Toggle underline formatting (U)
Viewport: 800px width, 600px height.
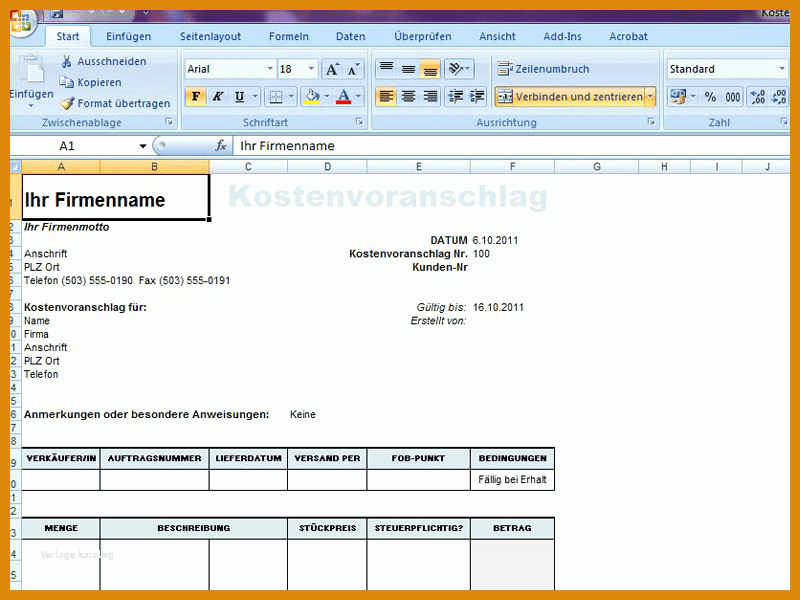[x=239, y=96]
